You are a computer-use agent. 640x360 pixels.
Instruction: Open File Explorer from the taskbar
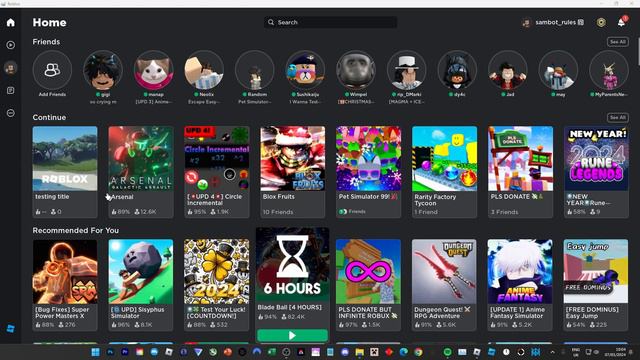click(x=360, y=352)
